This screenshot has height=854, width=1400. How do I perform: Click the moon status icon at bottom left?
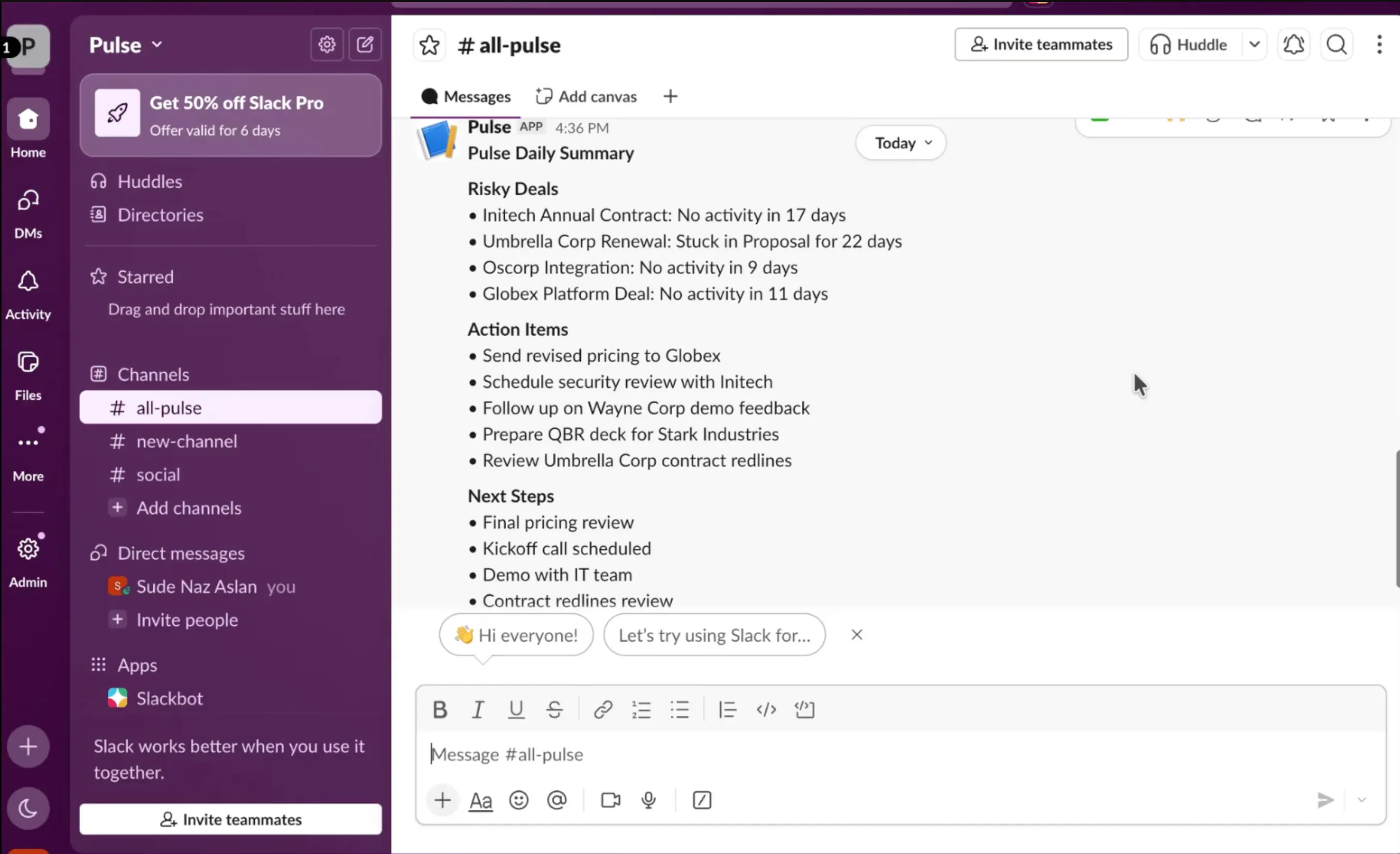[x=28, y=808]
